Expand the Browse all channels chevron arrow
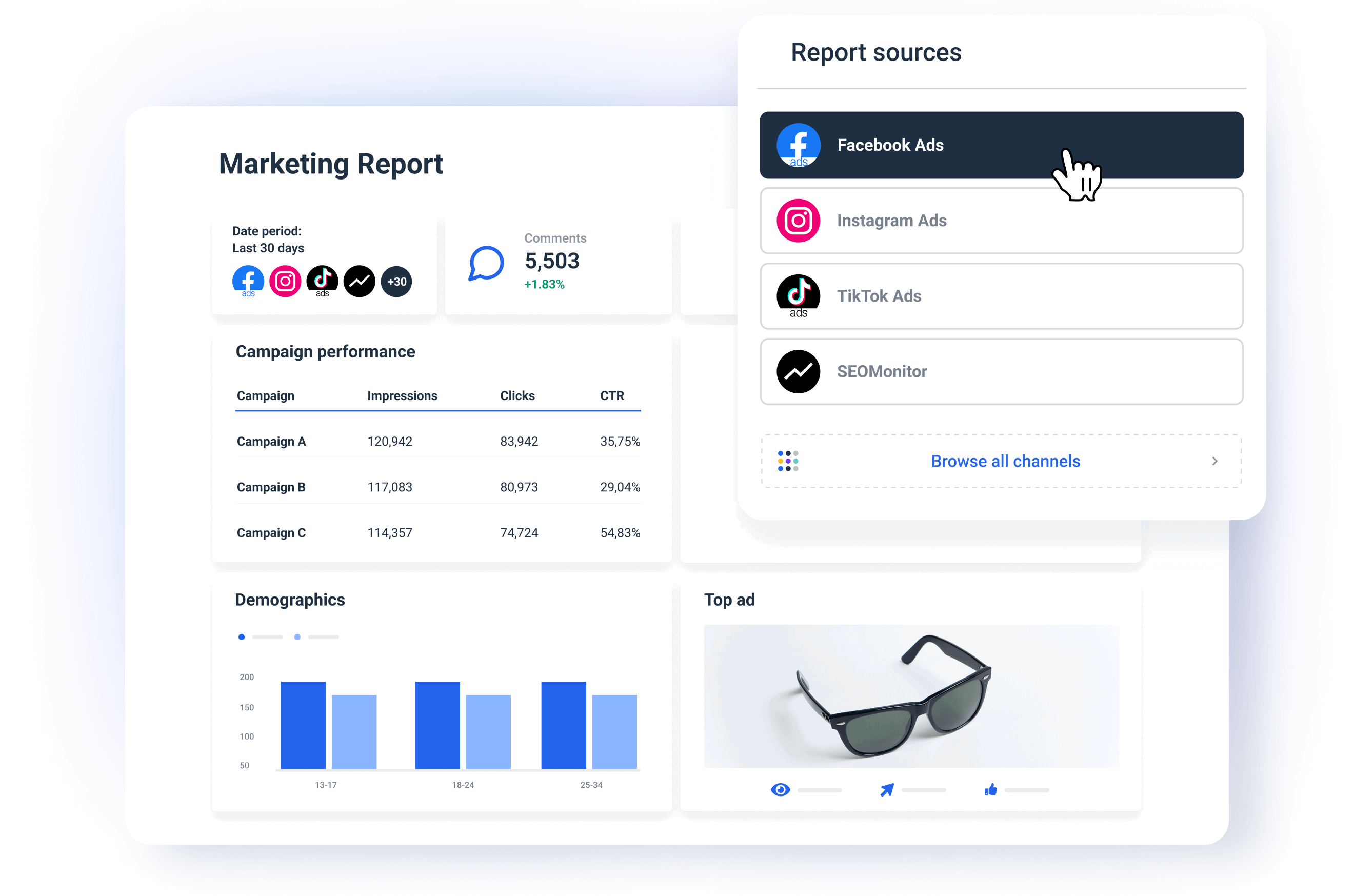The width and height of the screenshot is (1354, 896). (1214, 461)
